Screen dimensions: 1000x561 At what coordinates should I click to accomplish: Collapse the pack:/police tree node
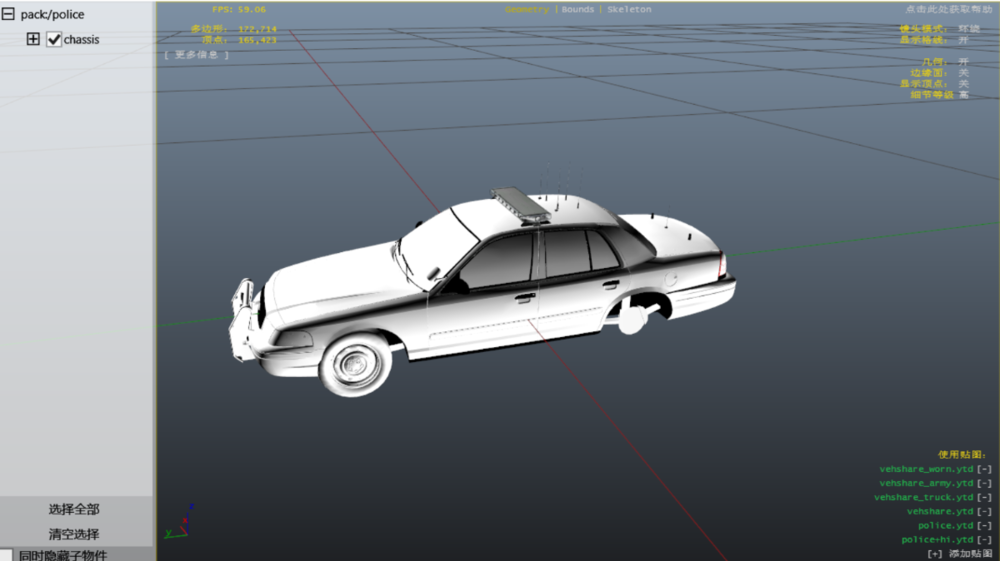click(x=8, y=13)
